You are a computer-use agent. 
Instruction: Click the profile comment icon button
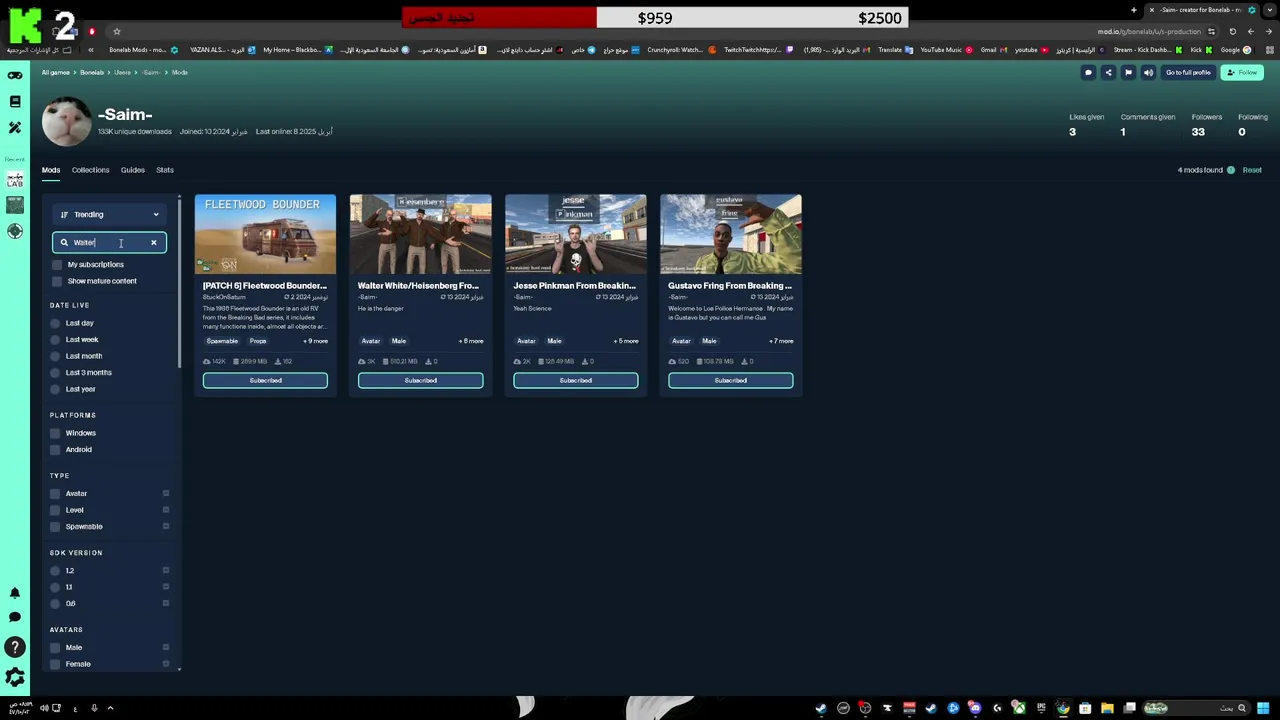pyautogui.click(x=1088, y=72)
